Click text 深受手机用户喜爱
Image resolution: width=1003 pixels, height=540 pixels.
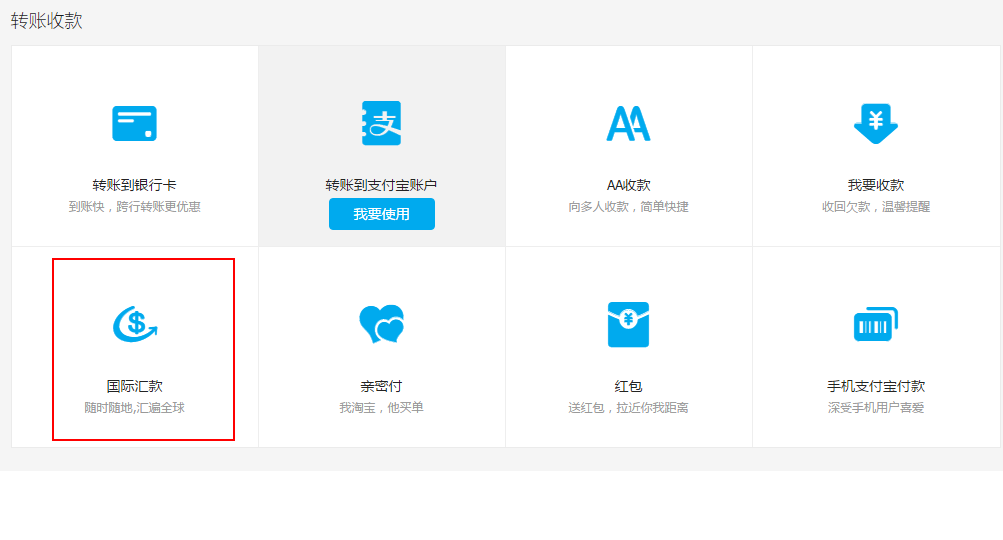(x=876, y=408)
